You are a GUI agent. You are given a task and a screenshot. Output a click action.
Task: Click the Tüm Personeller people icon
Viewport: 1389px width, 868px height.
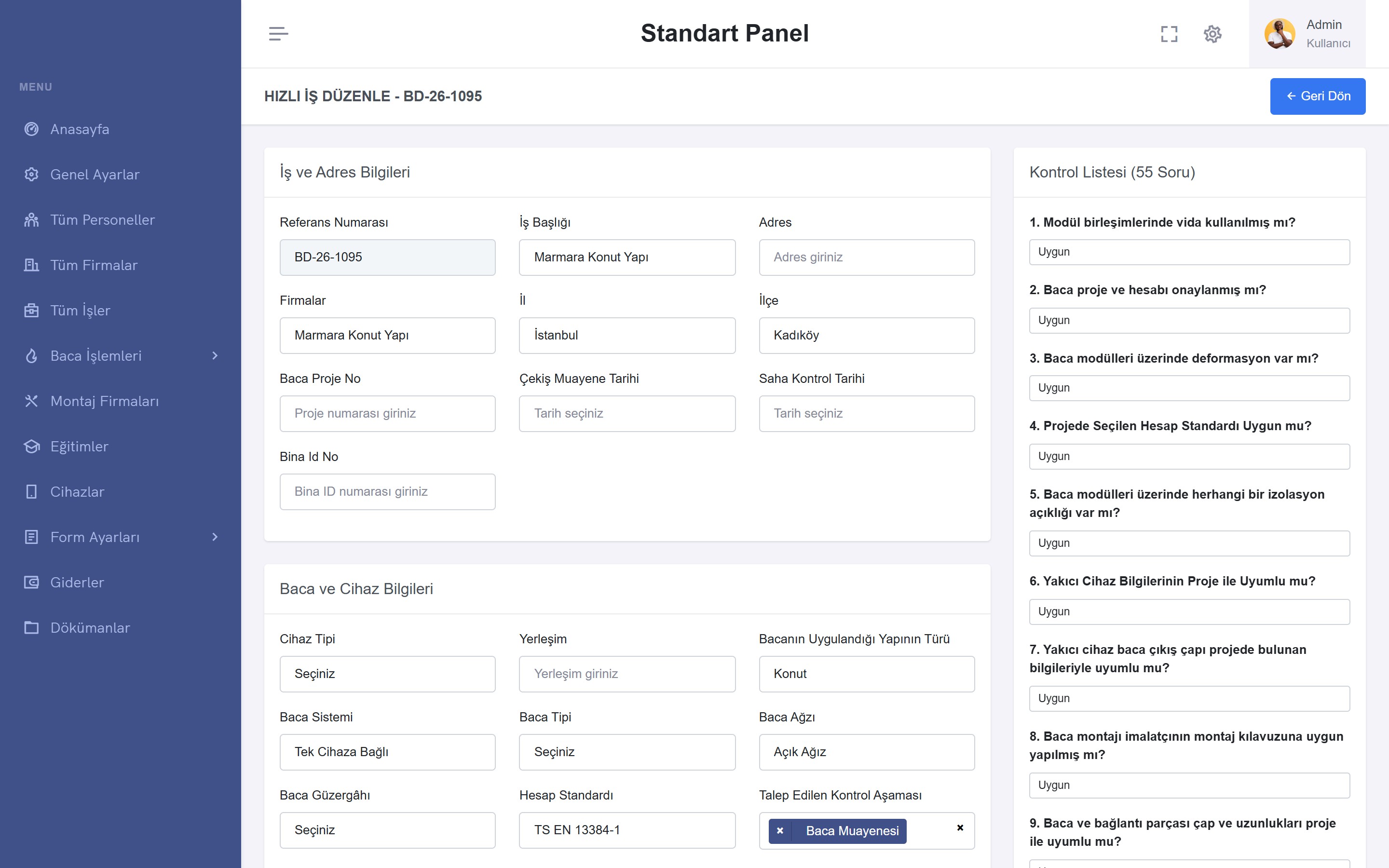coord(31,220)
